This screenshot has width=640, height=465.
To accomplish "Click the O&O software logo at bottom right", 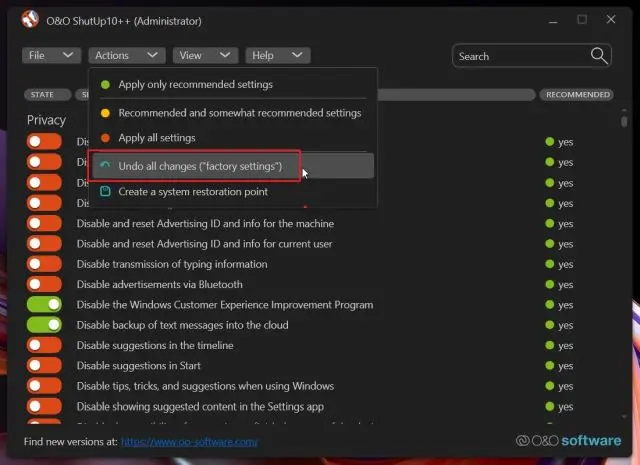I will click(569, 441).
